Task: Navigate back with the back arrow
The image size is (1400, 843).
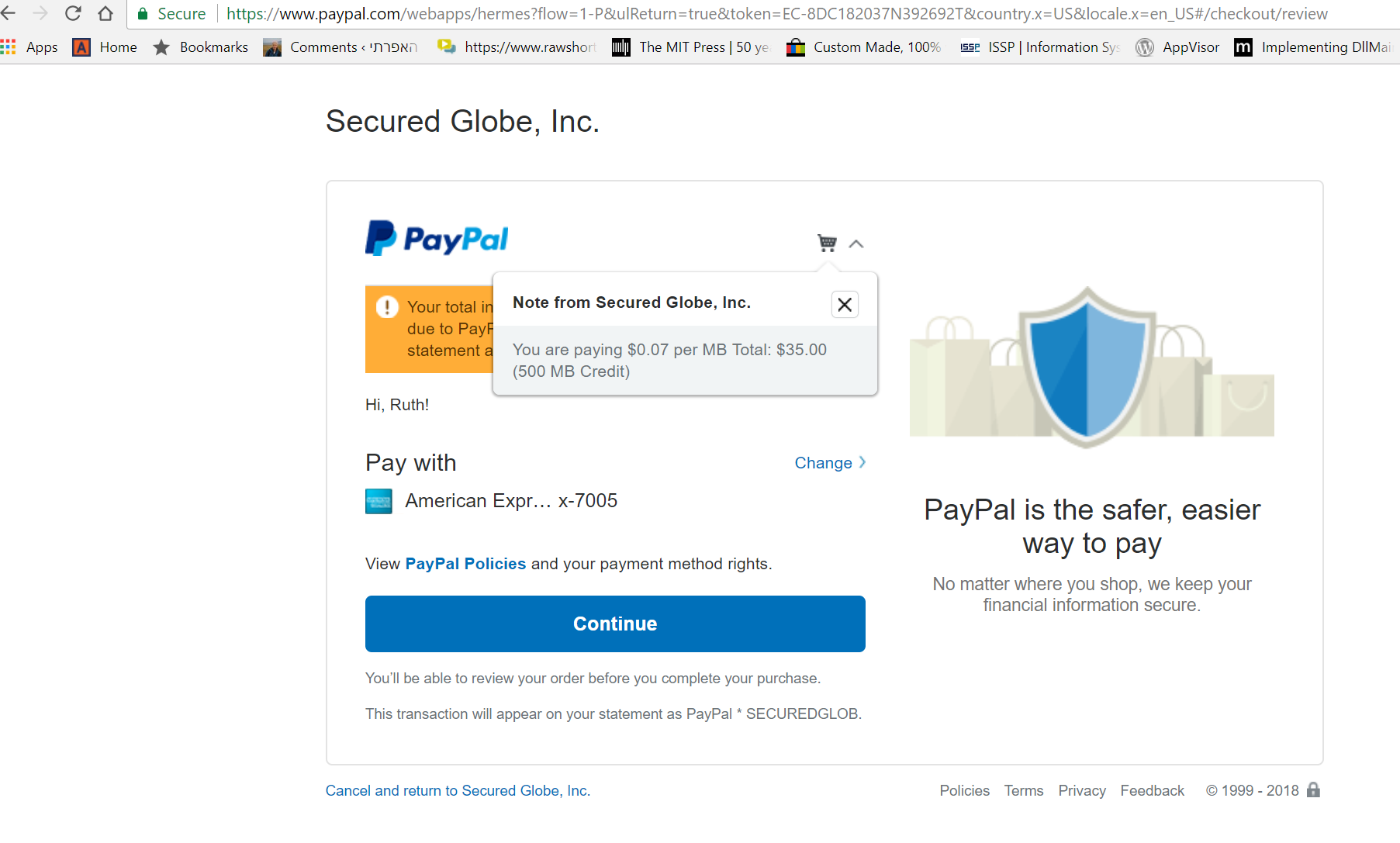Action: coord(8,13)
